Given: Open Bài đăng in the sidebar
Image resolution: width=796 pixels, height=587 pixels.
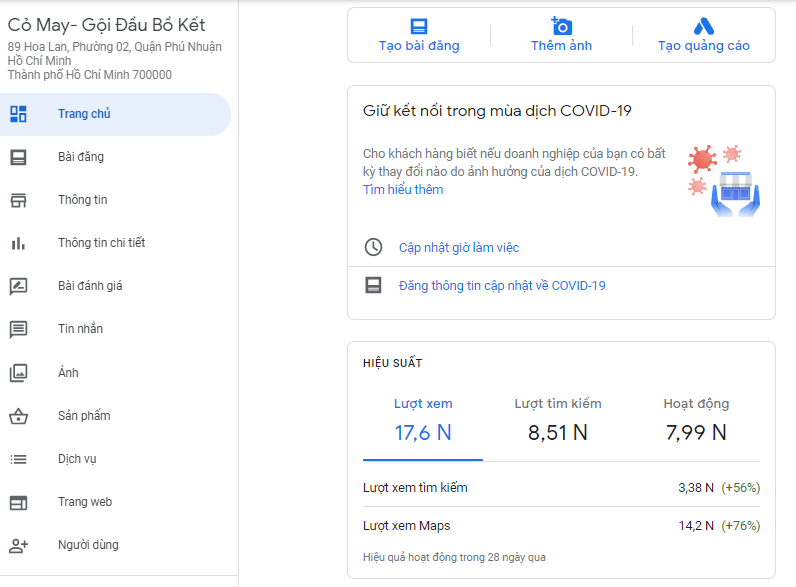Looking at the screenshot, I should tap(115, 157).
